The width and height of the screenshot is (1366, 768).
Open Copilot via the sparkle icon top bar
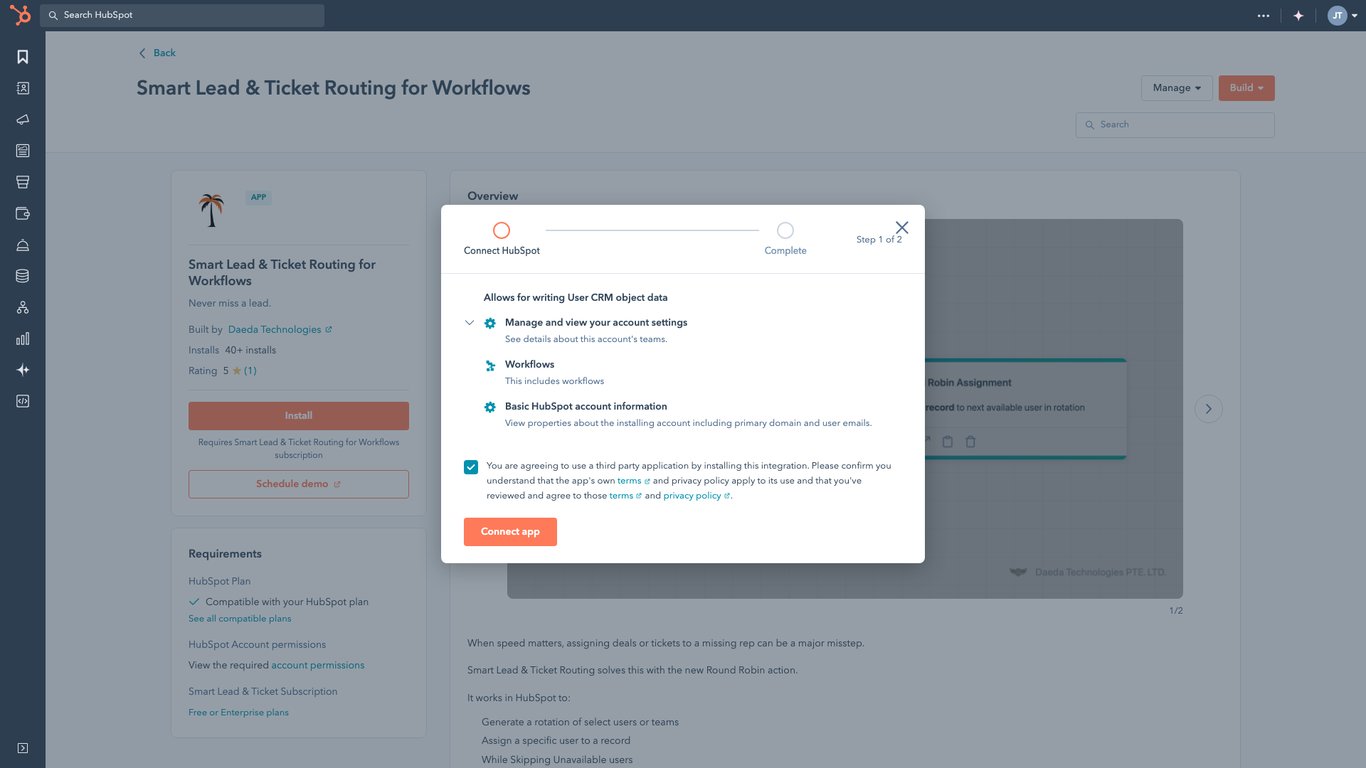[1298, 15]
